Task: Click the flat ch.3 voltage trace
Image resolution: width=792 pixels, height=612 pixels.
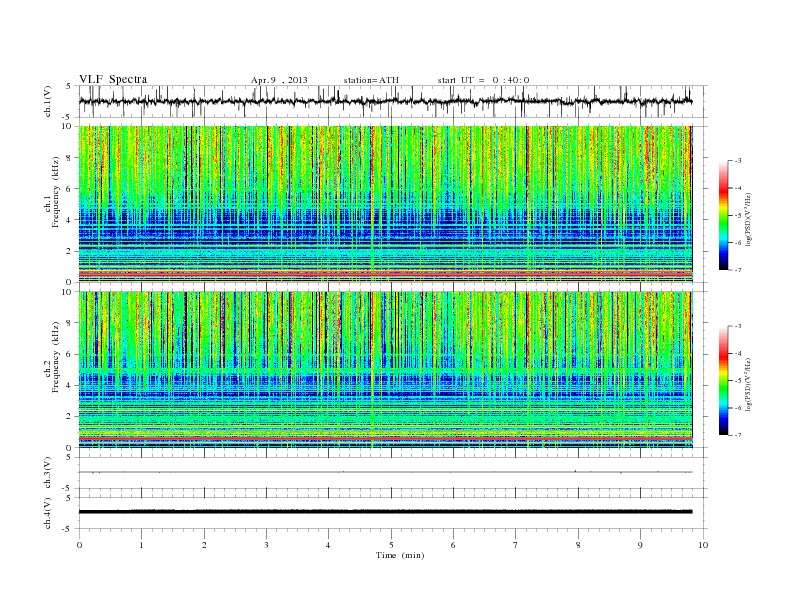Action: (385, 472)
